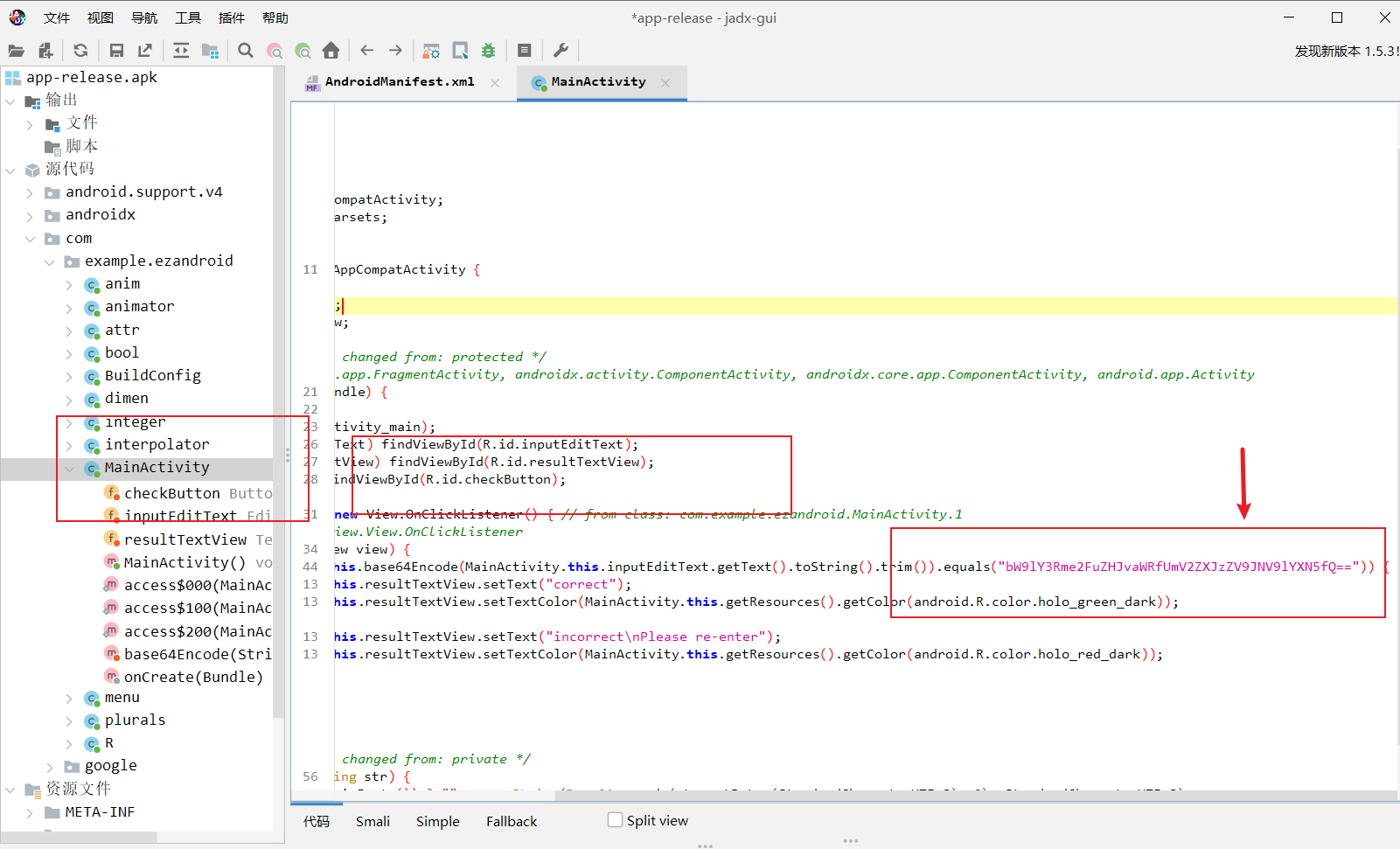Image resolution: width=1400 pixels, height=849 pixels.
Task: Select the MainActivity() constructor item
Action: click(x=185, y=562)
